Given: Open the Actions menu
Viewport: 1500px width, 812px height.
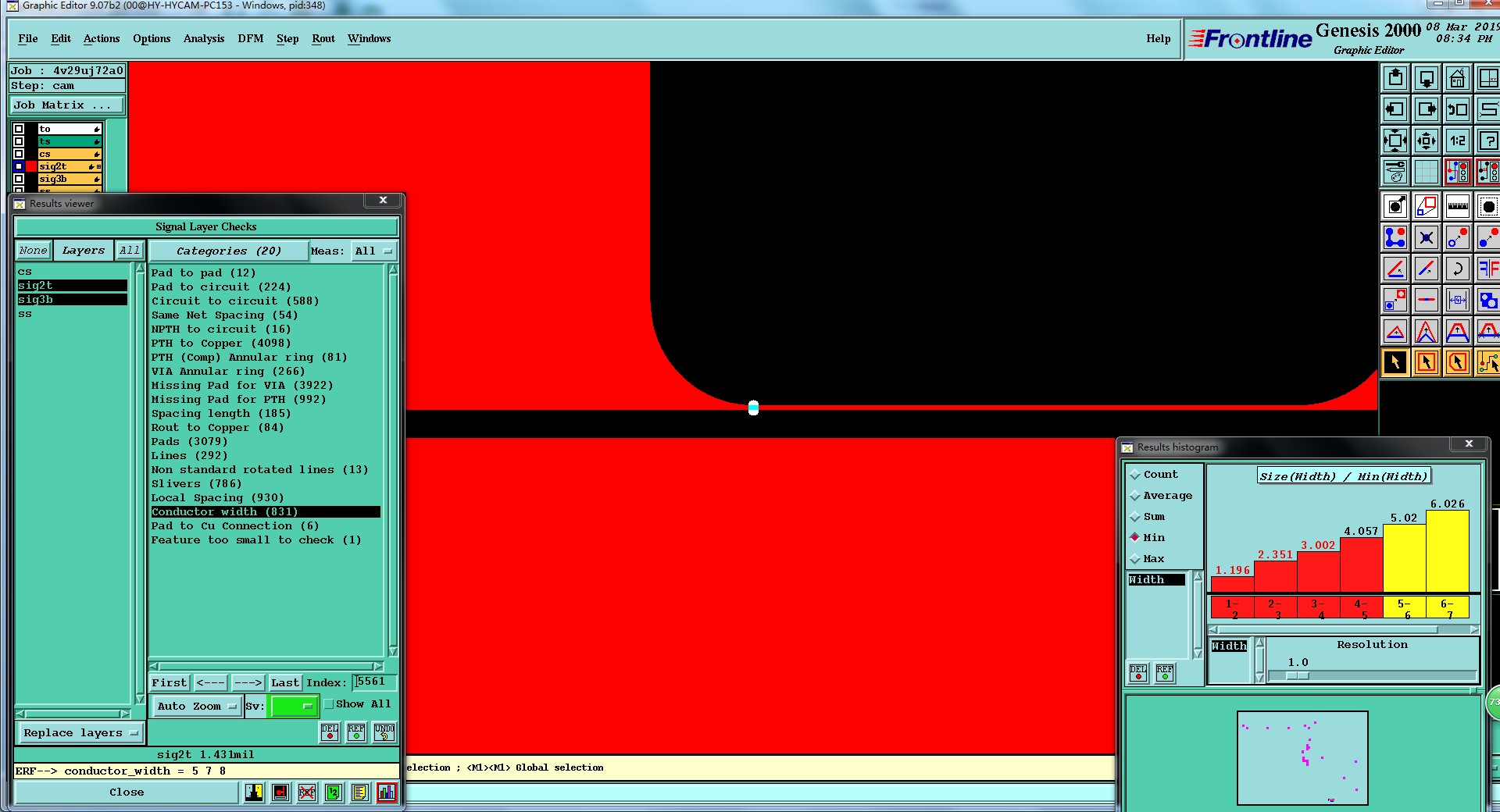Looking at the screenshot, I should 102,38.
